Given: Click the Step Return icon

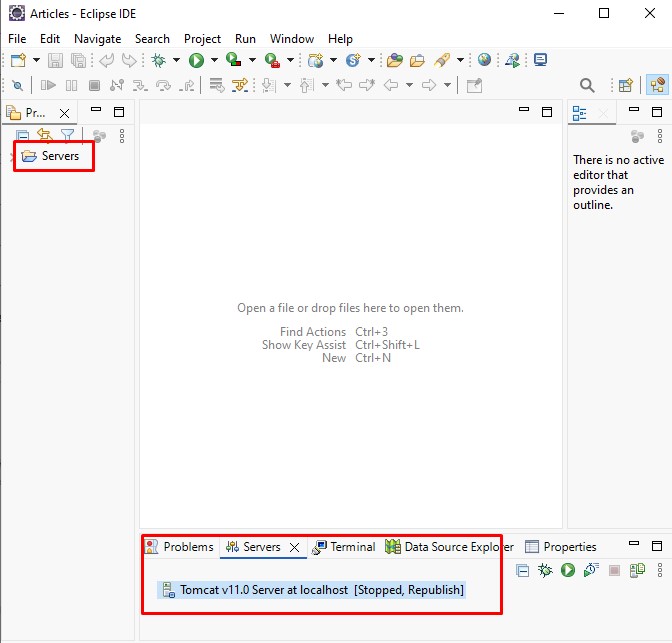Looking at the screenshot, I should coord(186,85).
